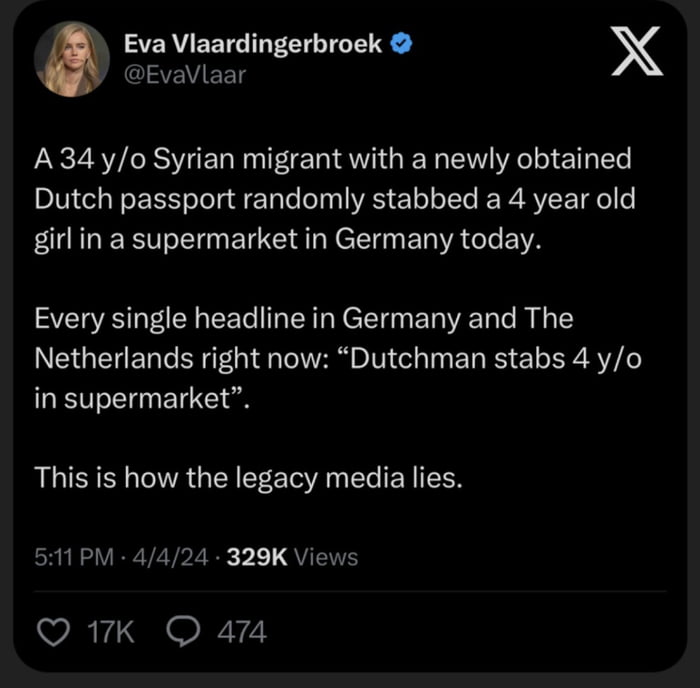Screen dimensions: 700x688
Task: Click the blue verified badge
Action: point(402,44)
